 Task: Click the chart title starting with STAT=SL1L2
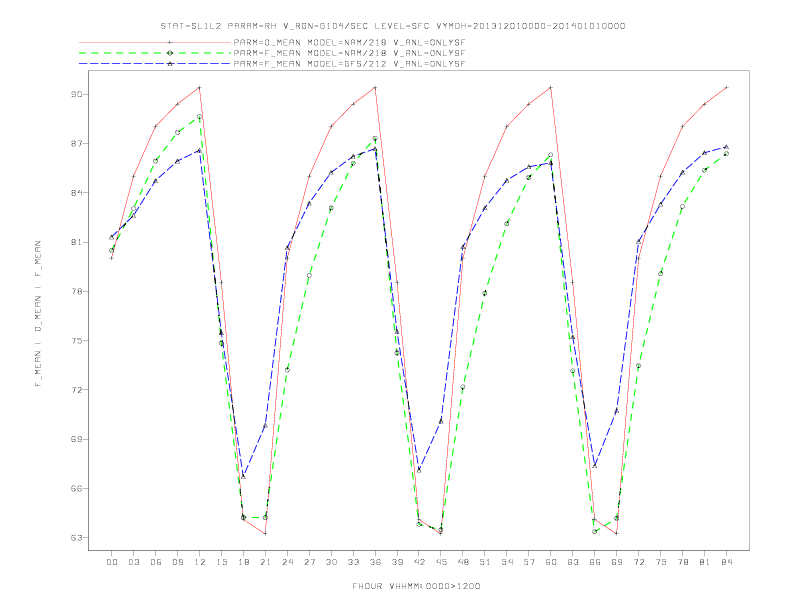[392, 26]
